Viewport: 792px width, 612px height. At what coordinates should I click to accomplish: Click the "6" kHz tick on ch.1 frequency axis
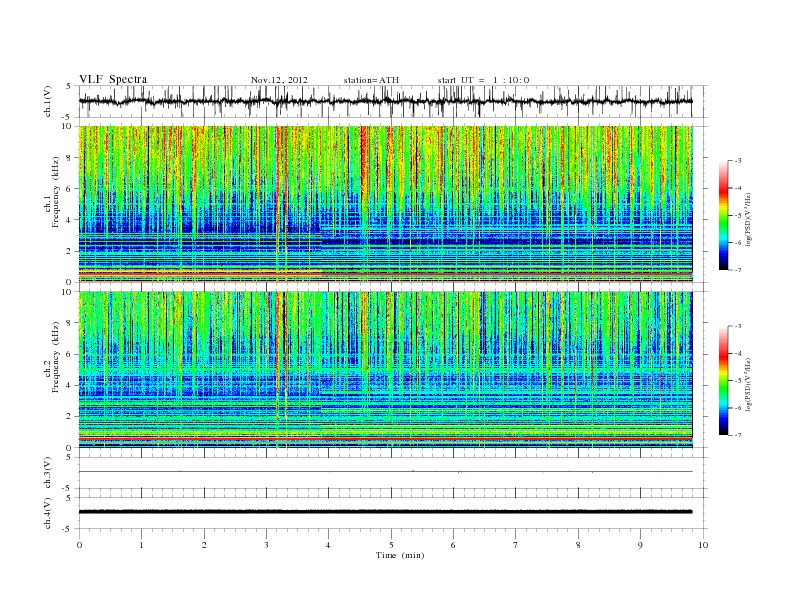click(x=70, y=189)
